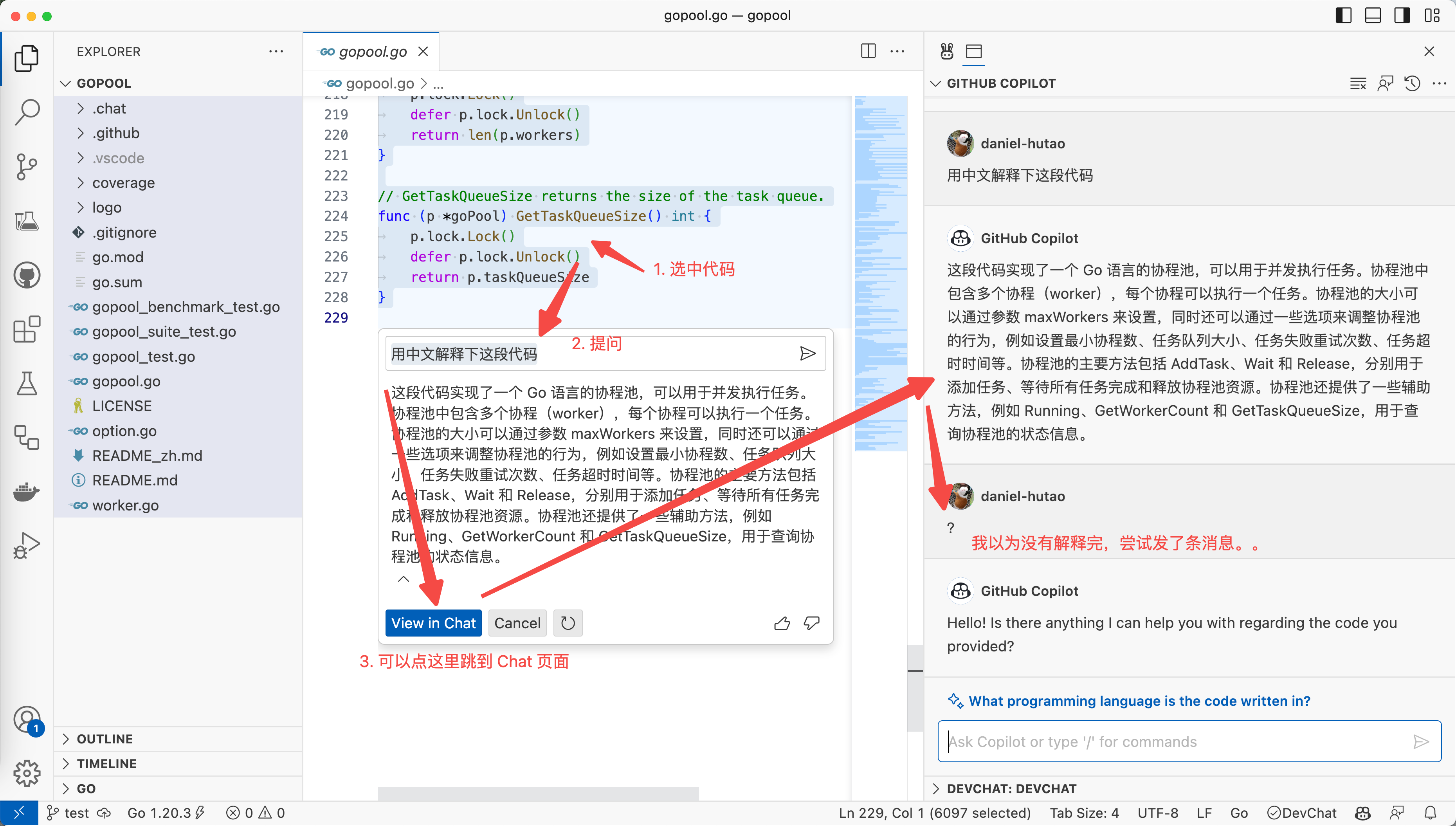
Task: Open README_zh.md file
Action: (178, 456)
